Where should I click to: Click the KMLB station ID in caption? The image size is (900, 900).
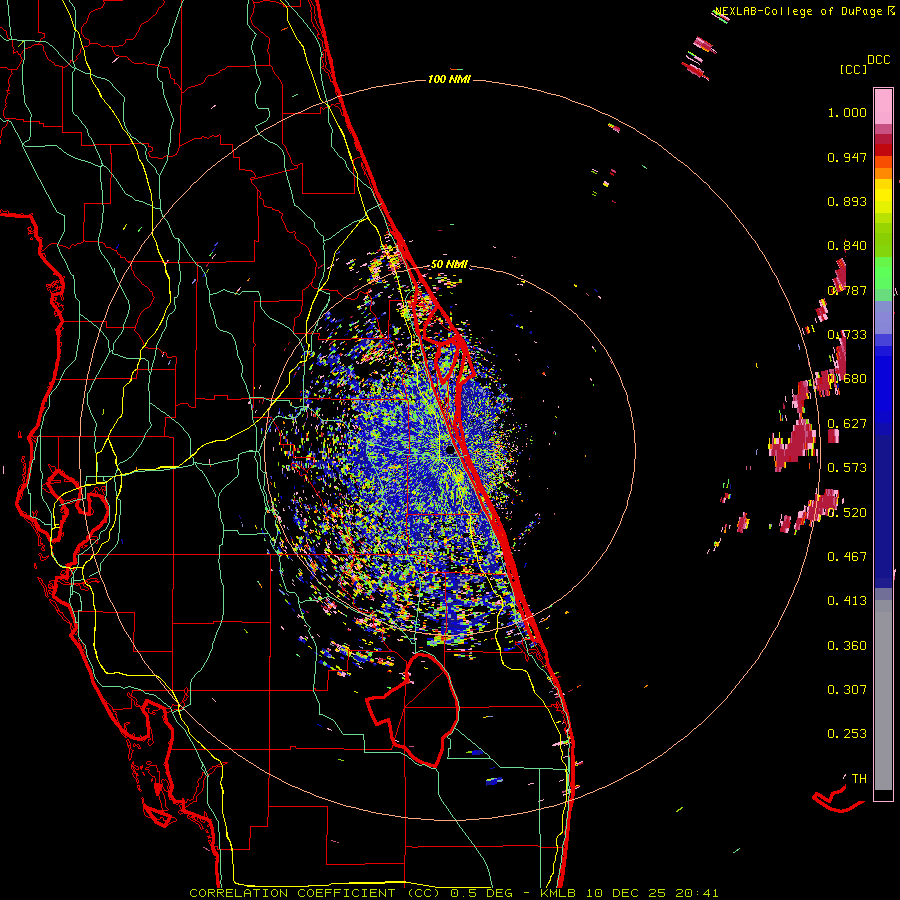click(x=560, y=893)
